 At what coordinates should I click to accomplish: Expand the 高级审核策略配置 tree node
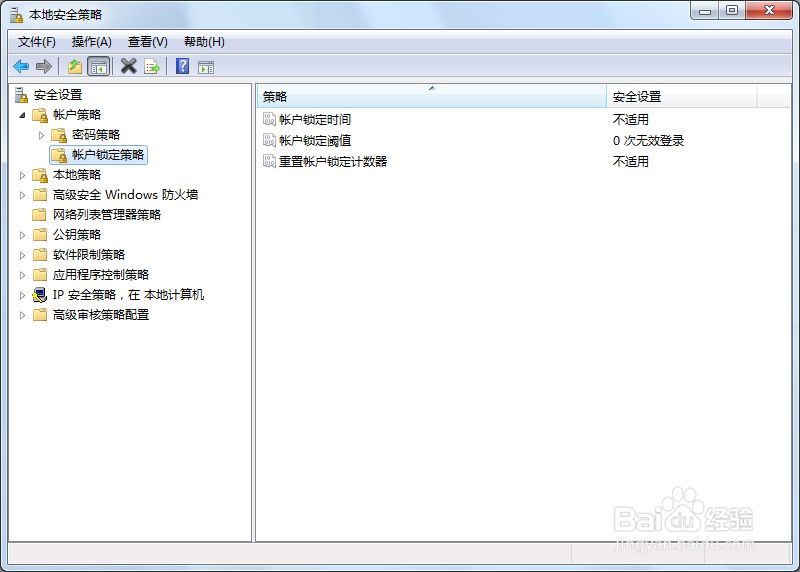click(x=22, y=315)
